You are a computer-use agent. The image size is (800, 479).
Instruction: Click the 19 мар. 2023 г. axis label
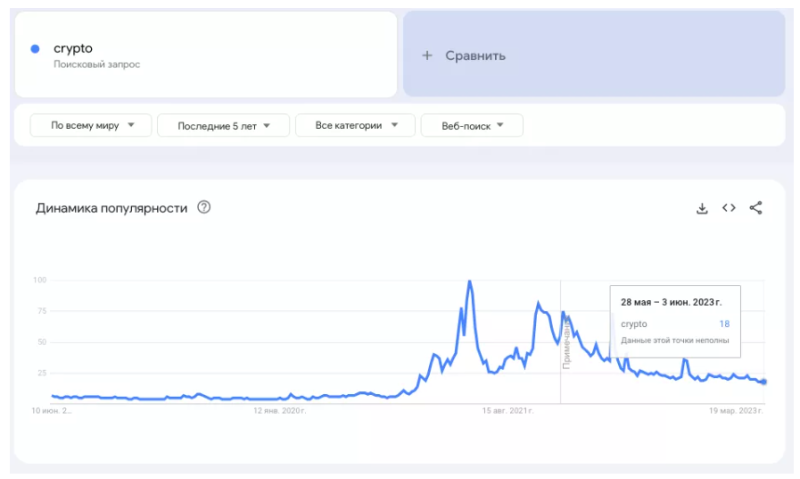coord(735,411)
